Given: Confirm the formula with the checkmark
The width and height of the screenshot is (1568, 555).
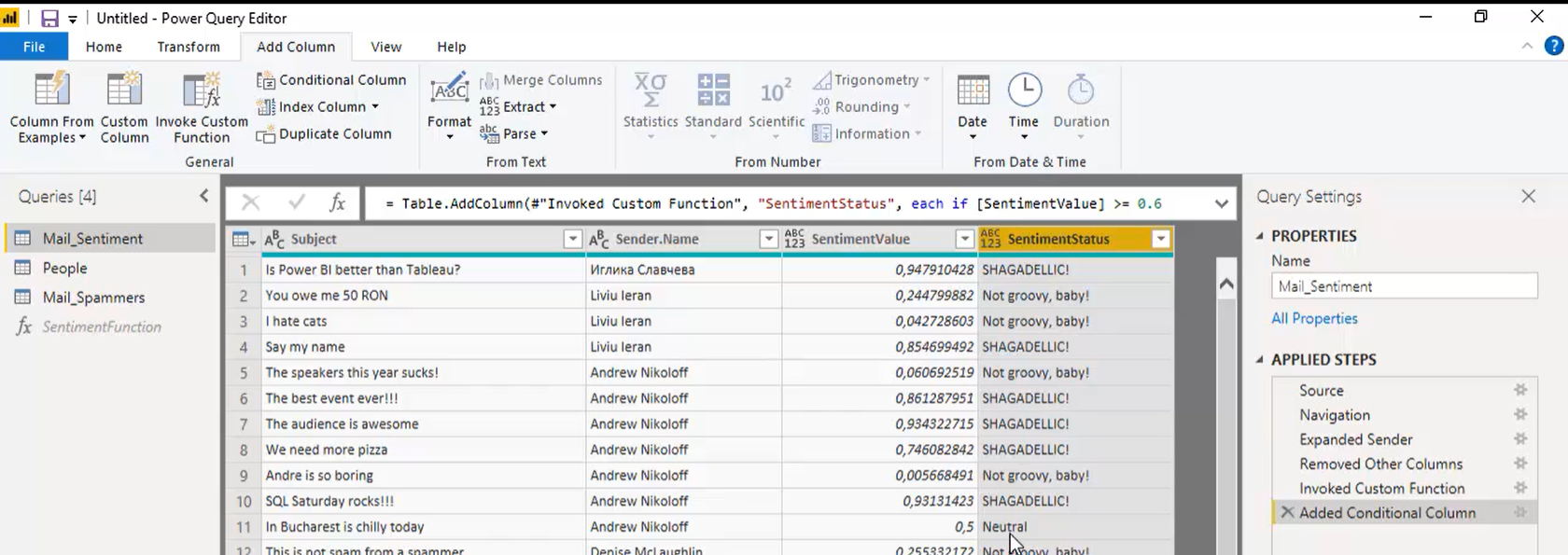Looking at the screenshot, I should tap(297, 202).
